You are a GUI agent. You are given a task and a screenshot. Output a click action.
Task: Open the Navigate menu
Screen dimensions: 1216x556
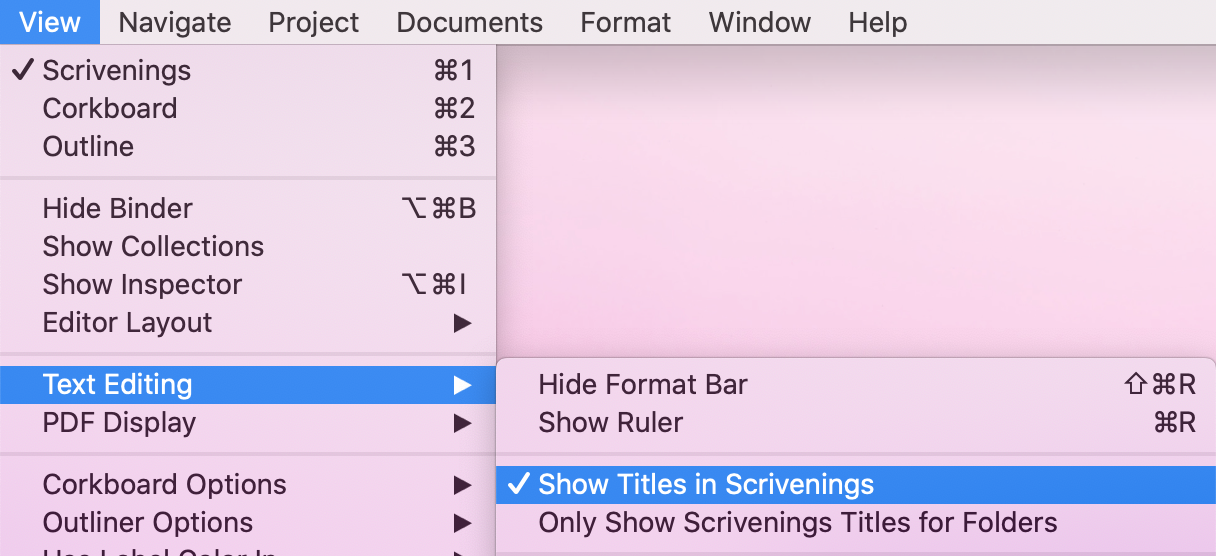coord(175,22)
